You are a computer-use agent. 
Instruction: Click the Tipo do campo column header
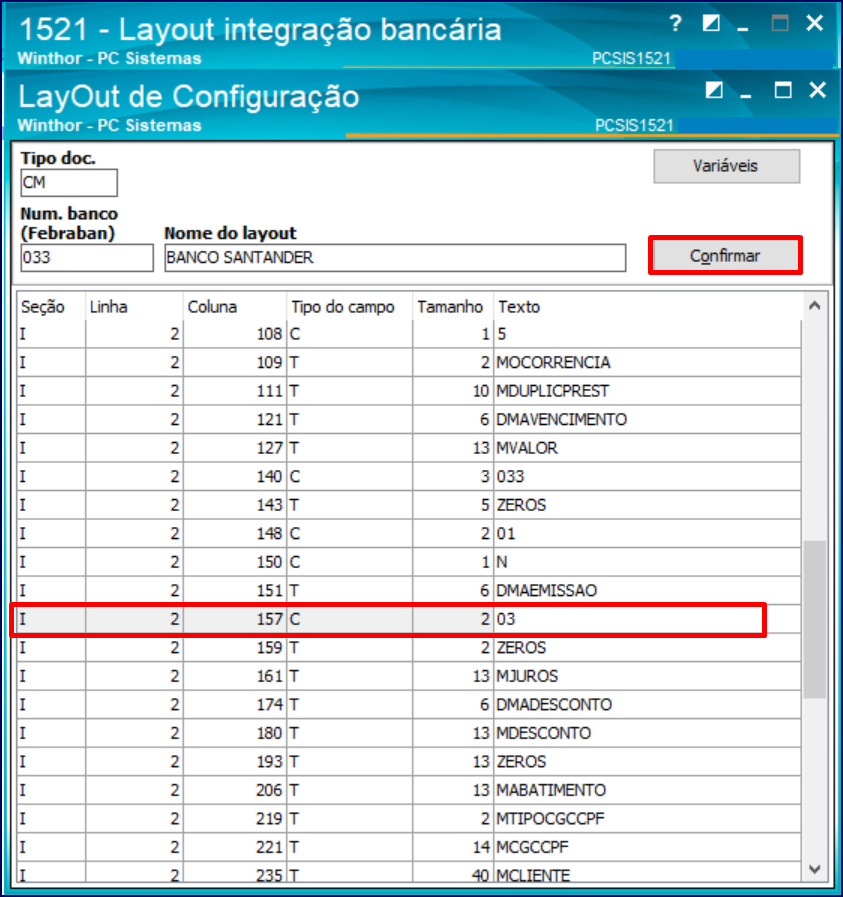349,307
